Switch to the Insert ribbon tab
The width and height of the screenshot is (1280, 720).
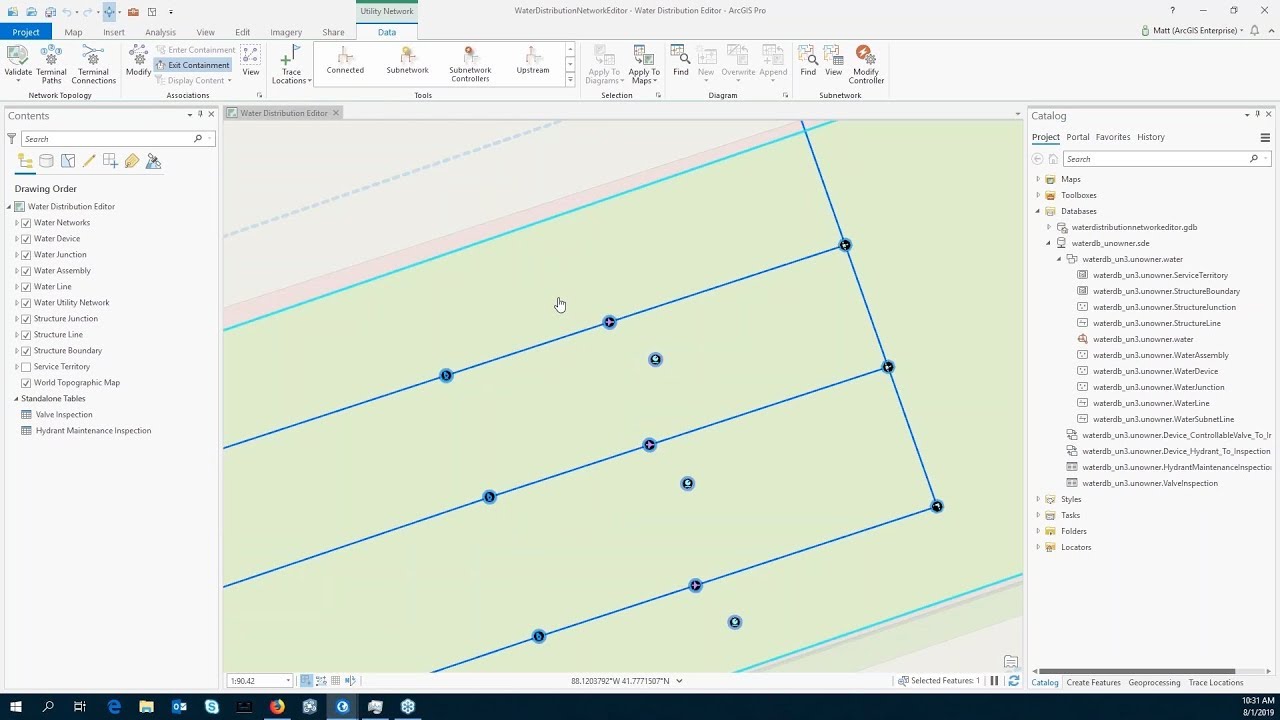[114, 32]
